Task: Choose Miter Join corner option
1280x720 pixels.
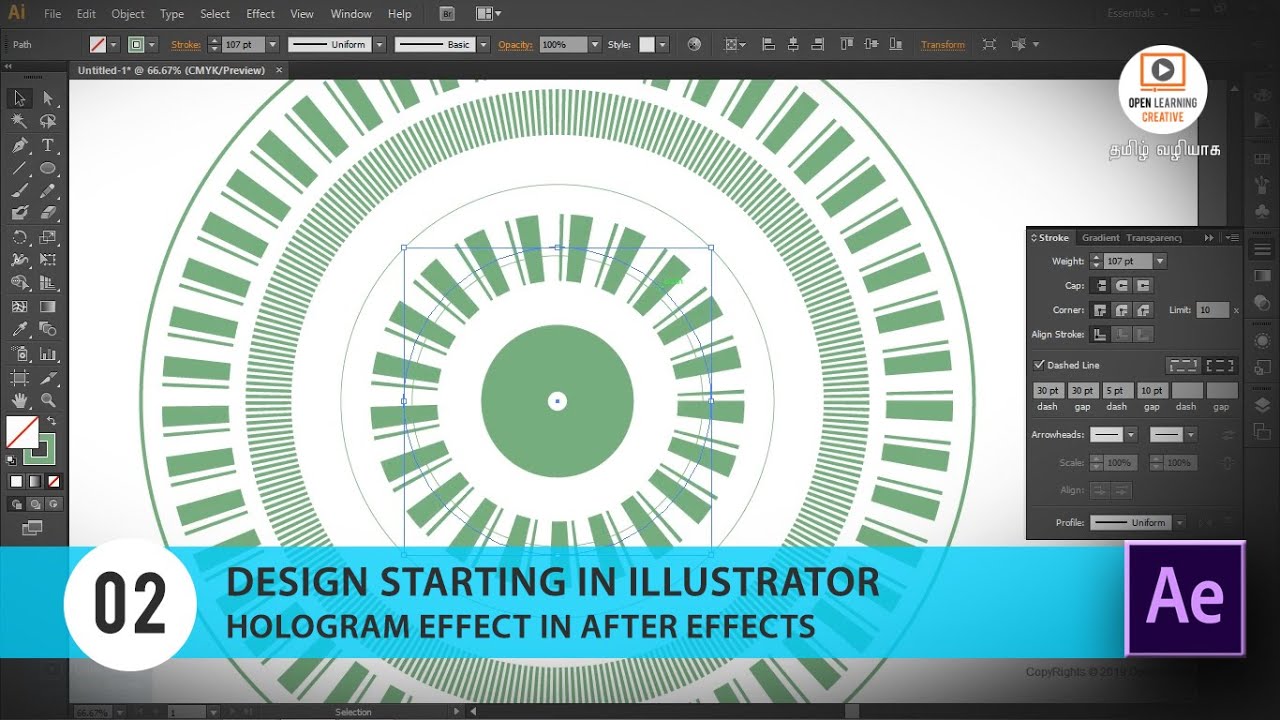Action: [1101, 310]
